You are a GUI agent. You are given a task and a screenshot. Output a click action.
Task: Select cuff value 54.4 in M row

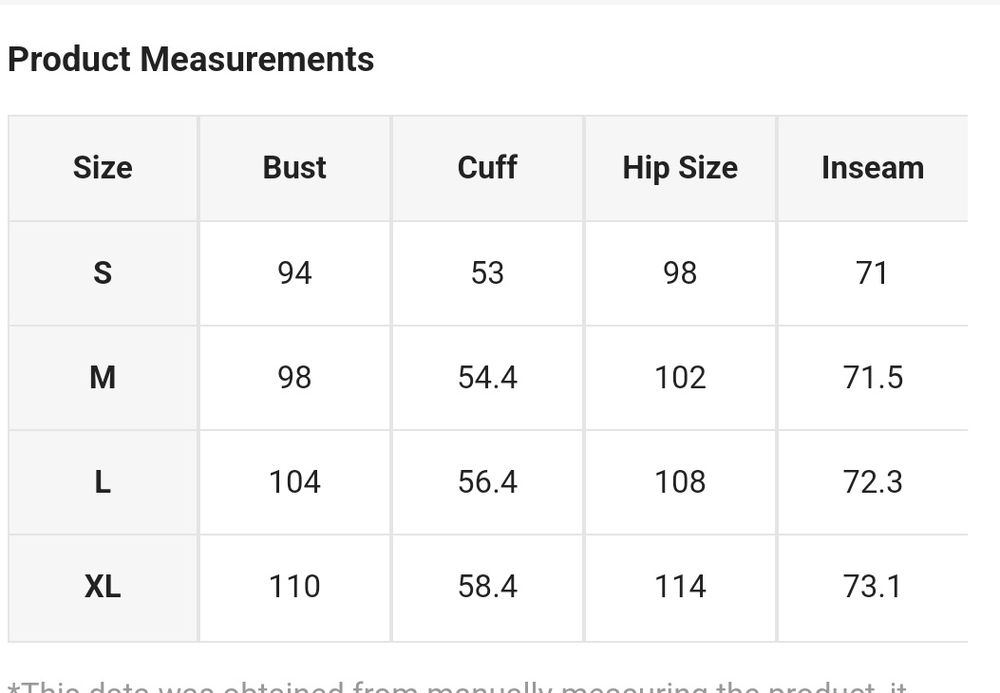point(487,377)
